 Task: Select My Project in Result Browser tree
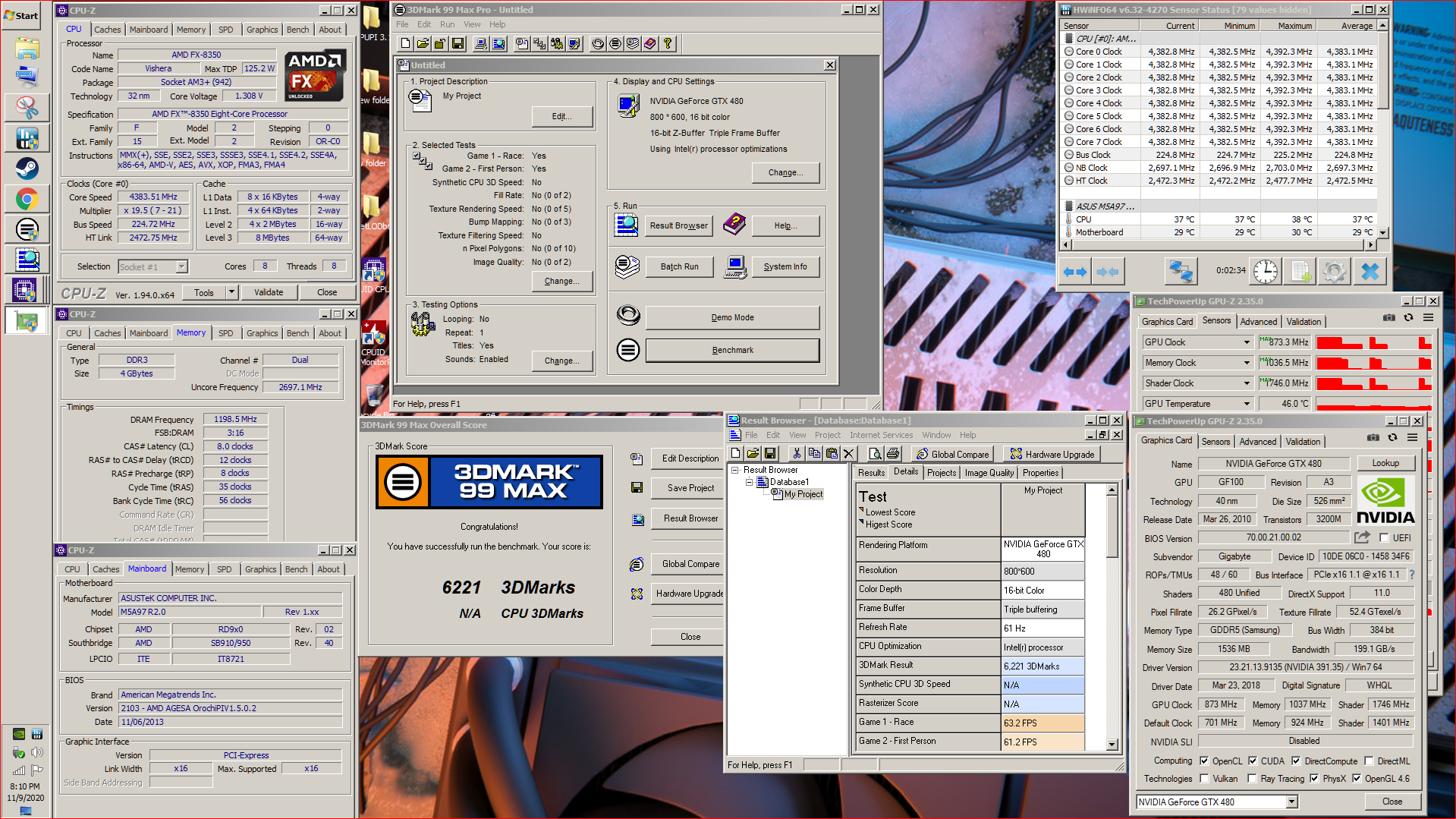[803, 494]
